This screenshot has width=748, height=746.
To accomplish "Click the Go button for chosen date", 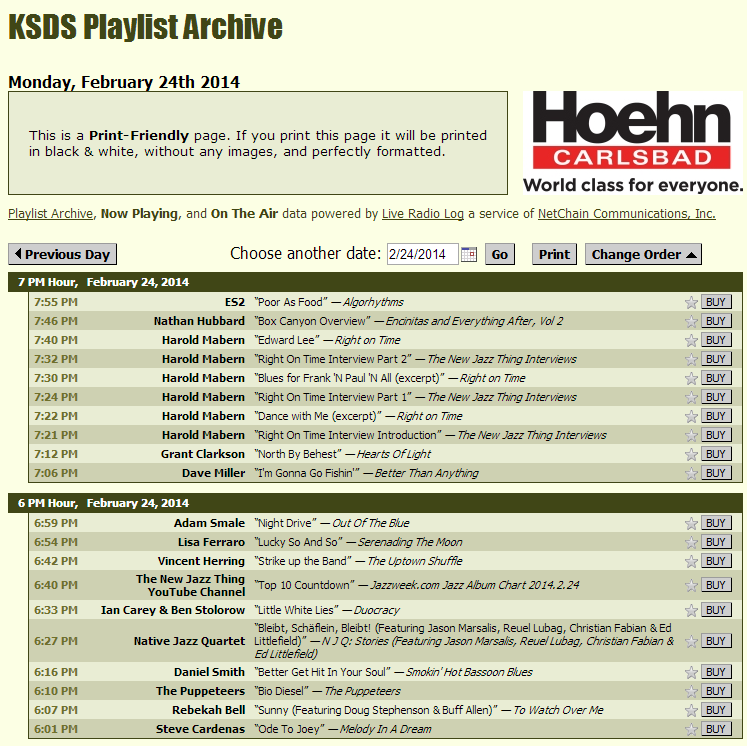I will (x=499, y=254).
